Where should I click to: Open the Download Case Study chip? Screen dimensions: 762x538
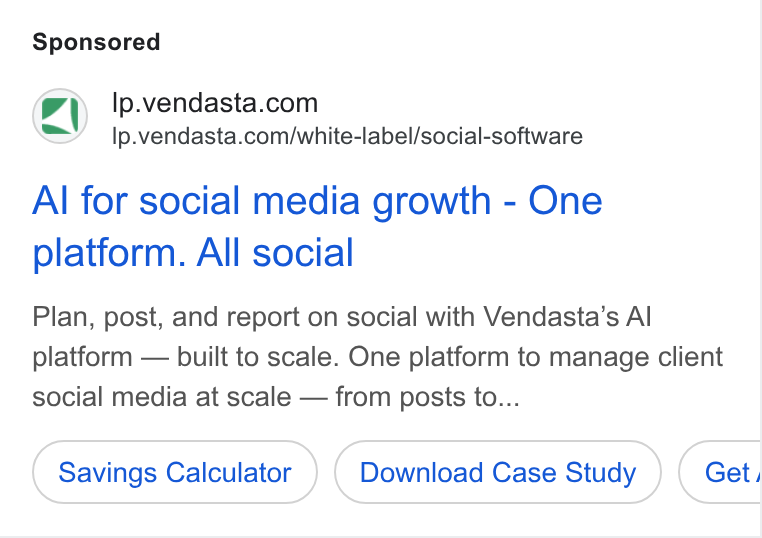click(498, 472)
